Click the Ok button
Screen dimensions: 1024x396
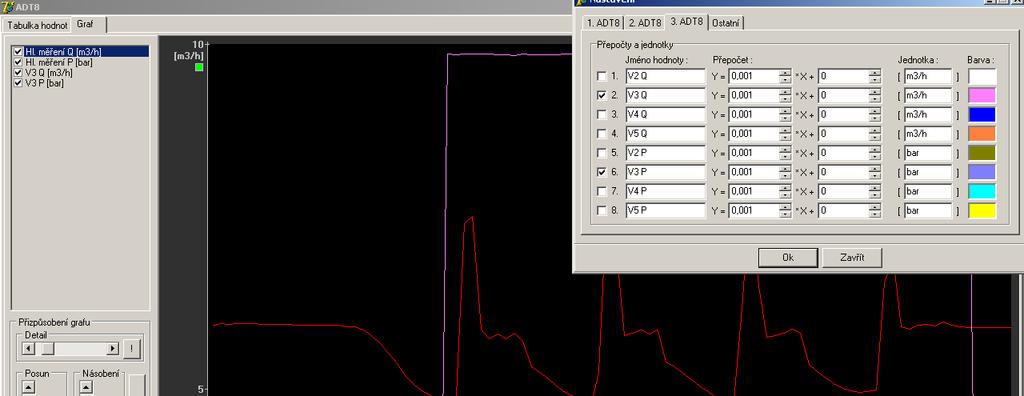(788, 257)
